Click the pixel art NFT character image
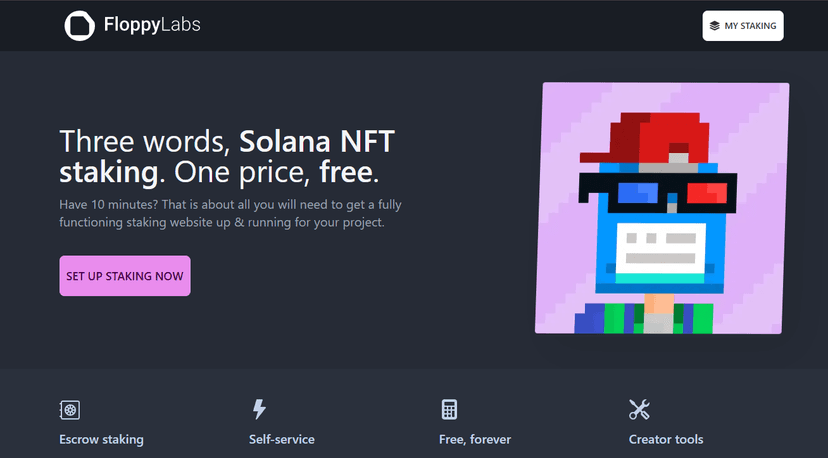Image resolution: width=828 pixels, height=458 pixels. 662,208
